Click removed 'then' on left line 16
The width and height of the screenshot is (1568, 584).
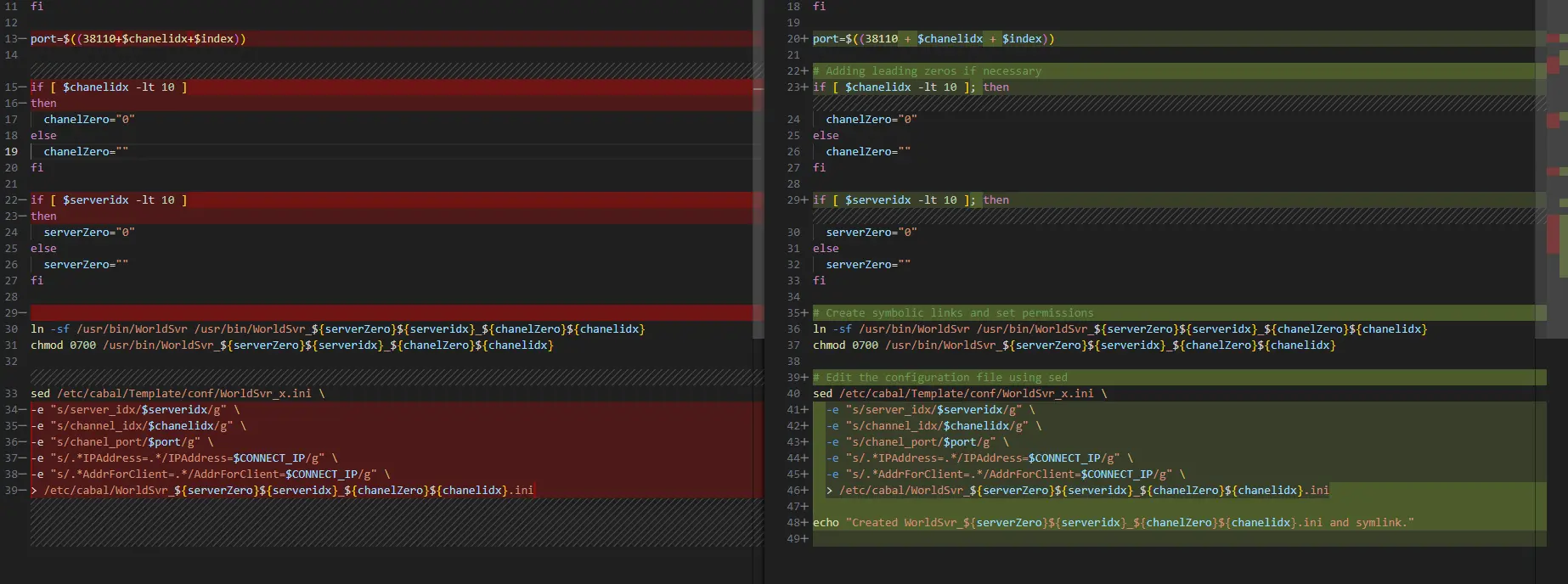pyautogui.click(x=43, y=103)
